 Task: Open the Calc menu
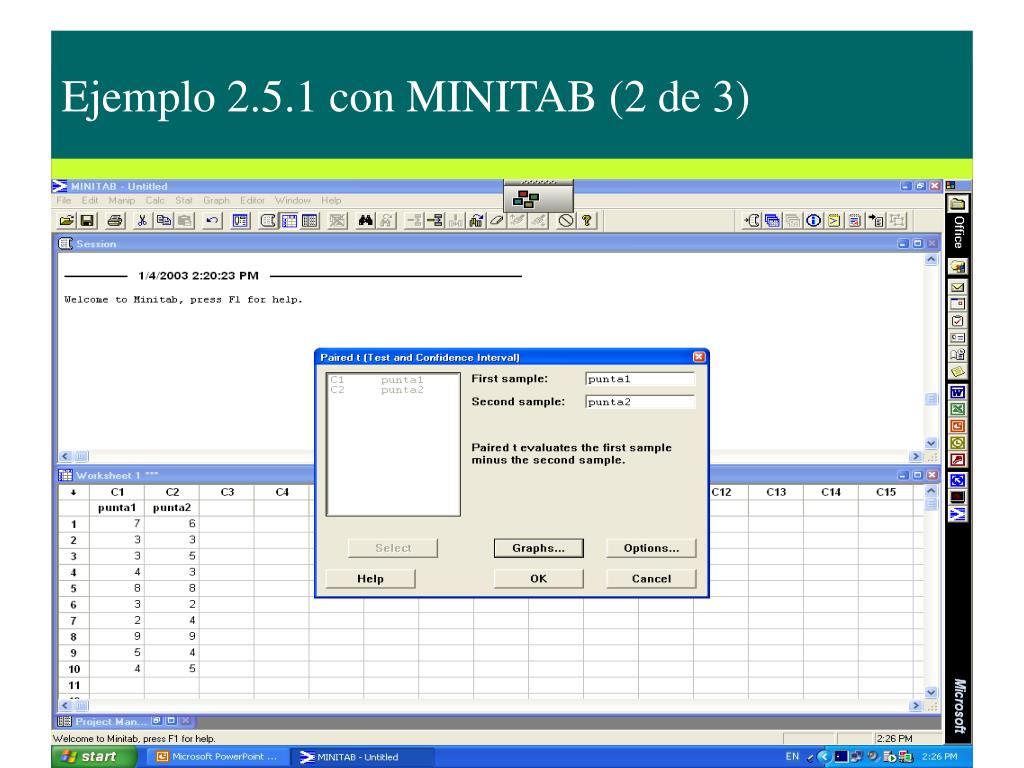(x=155, y=200)
